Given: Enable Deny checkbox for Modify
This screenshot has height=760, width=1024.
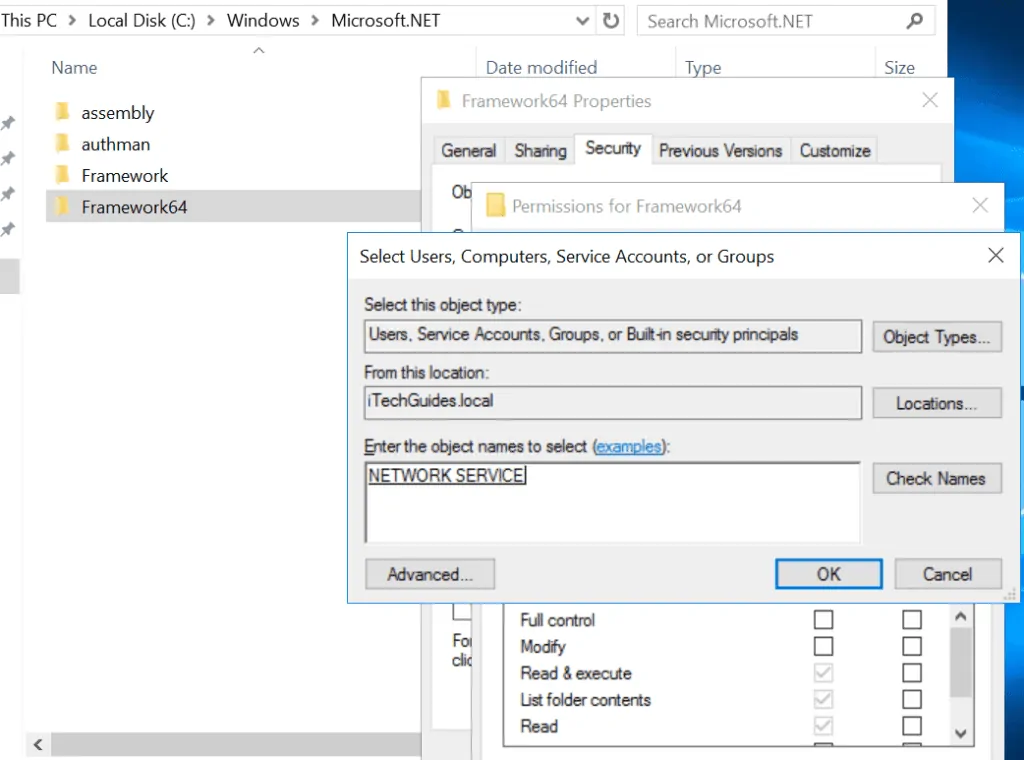Looking at the screenshot, I should [x=911, y=646].
